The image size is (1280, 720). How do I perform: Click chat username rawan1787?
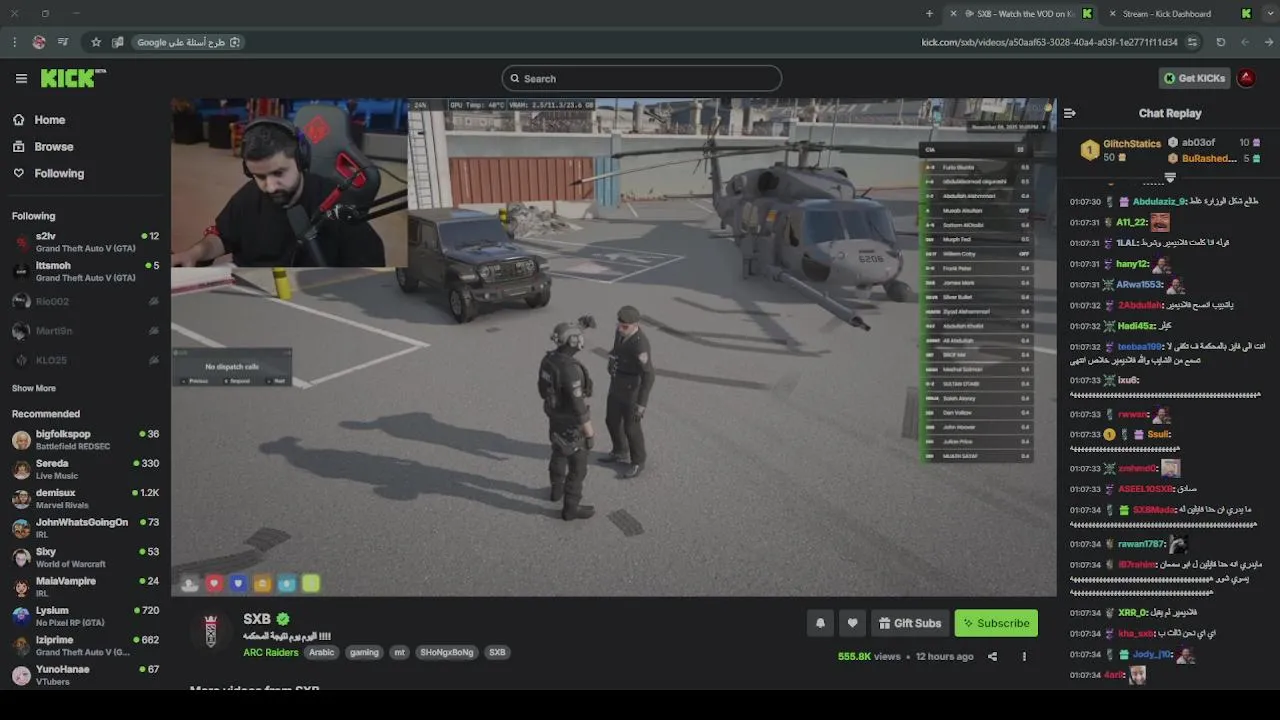pyautogui.click(x=1140, y=544)
